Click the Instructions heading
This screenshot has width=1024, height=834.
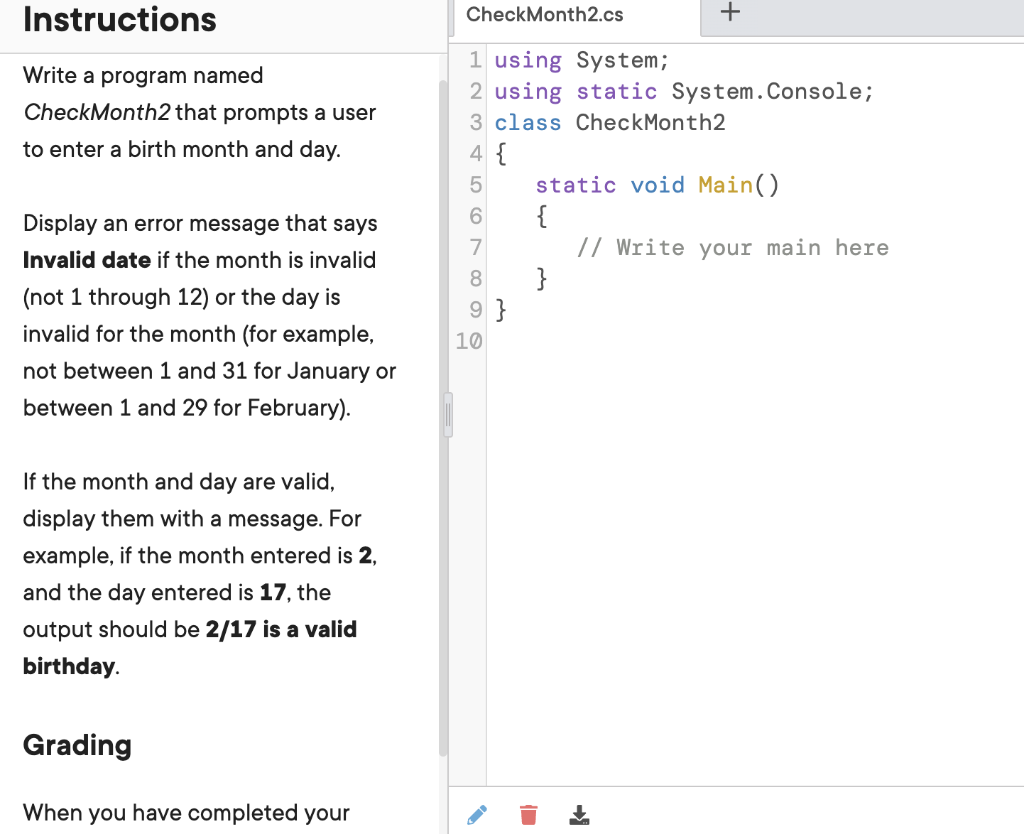coord(119,19)
